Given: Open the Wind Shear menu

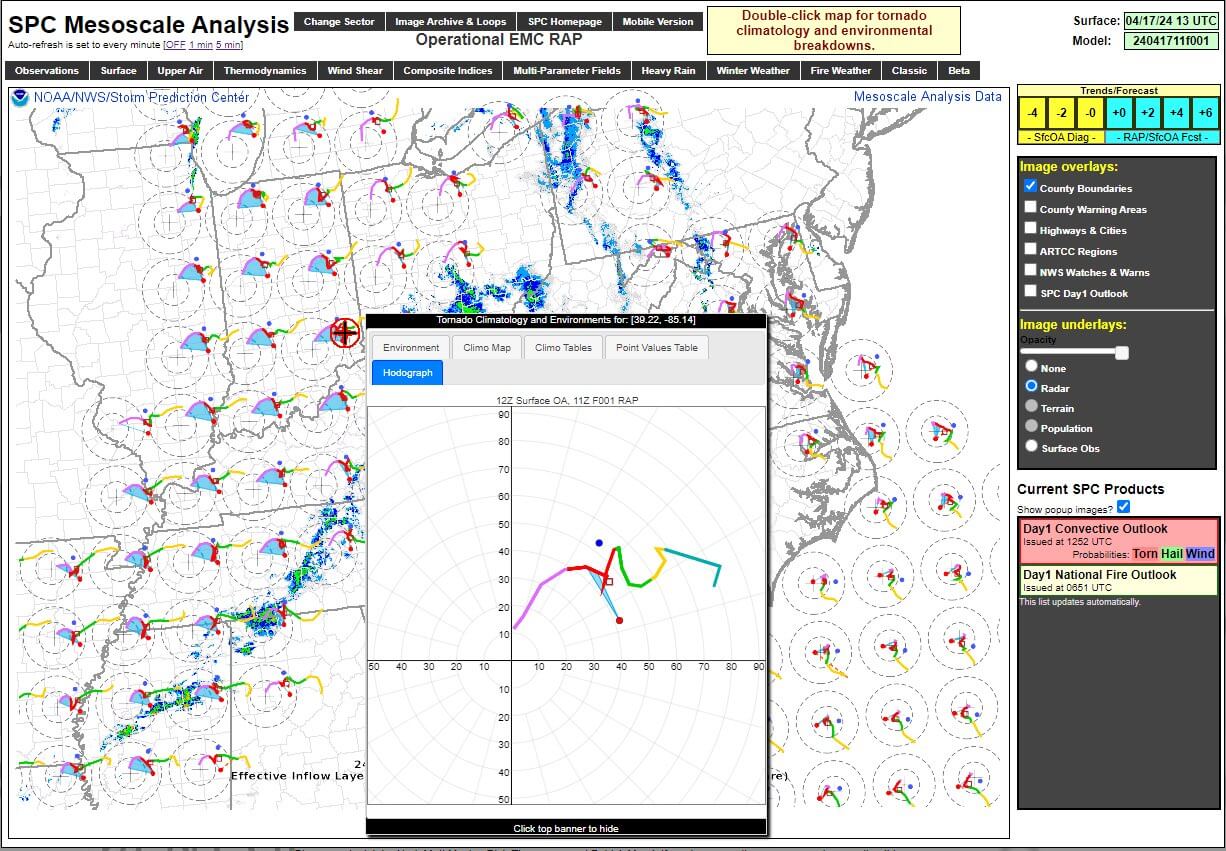Looking at the screenshot, I should [355, 70].
